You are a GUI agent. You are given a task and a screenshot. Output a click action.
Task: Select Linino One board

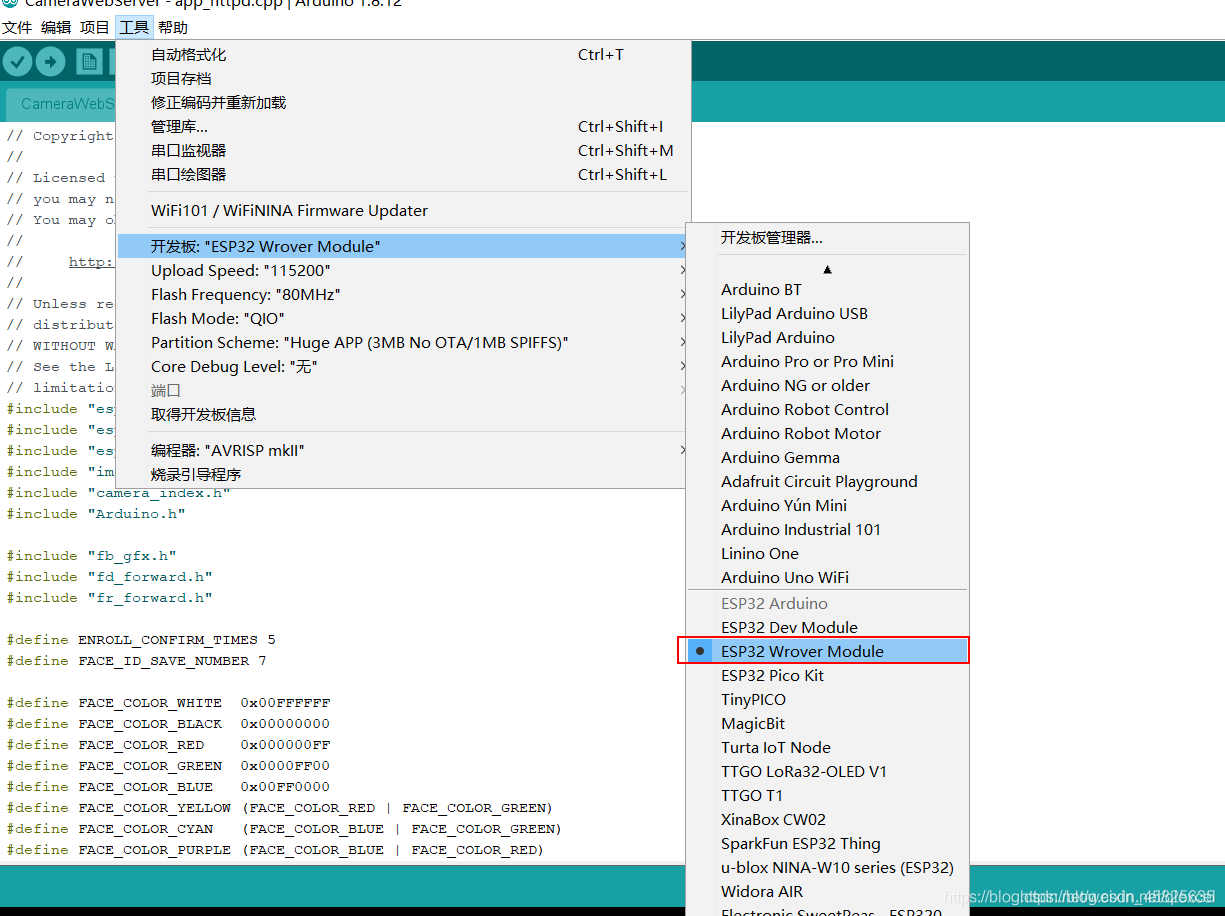(827, 554)
